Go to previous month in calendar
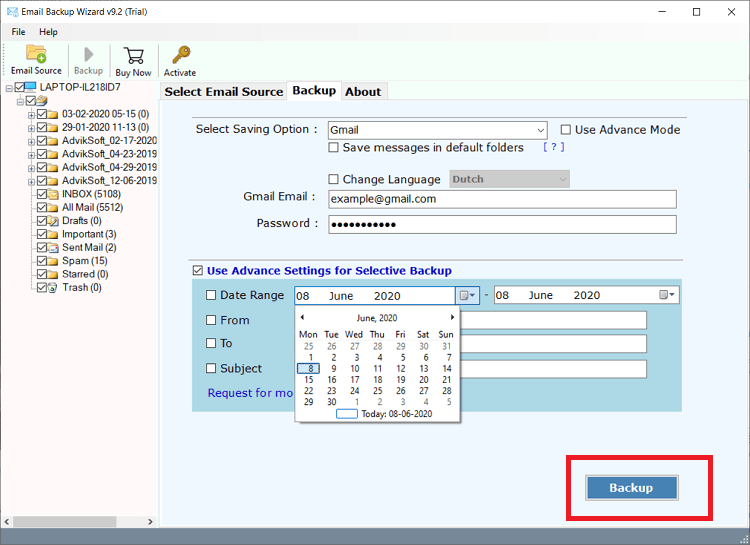750x545 pixels. [x=302, y=317]
